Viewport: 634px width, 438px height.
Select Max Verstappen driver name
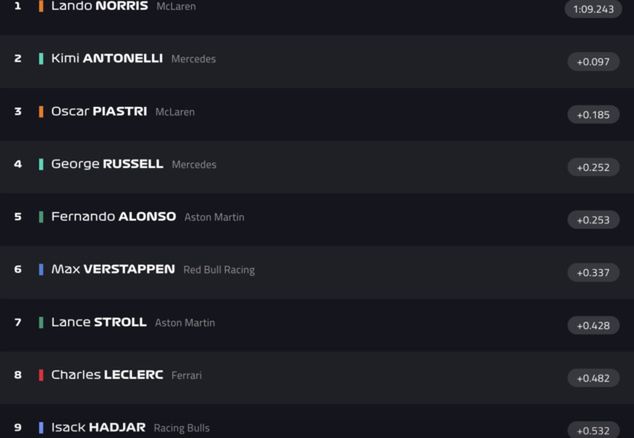tap(113, 269)
